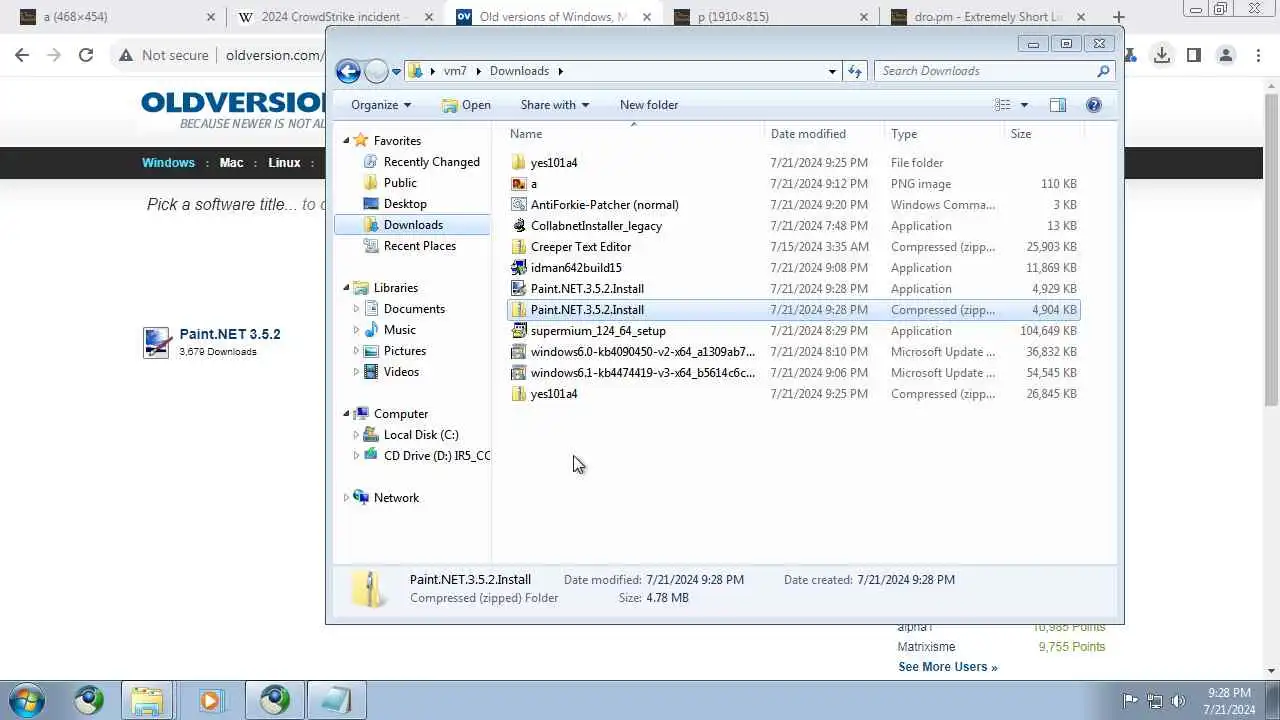Click the change view icon in Explorer toolbar

pos(1003,105)
